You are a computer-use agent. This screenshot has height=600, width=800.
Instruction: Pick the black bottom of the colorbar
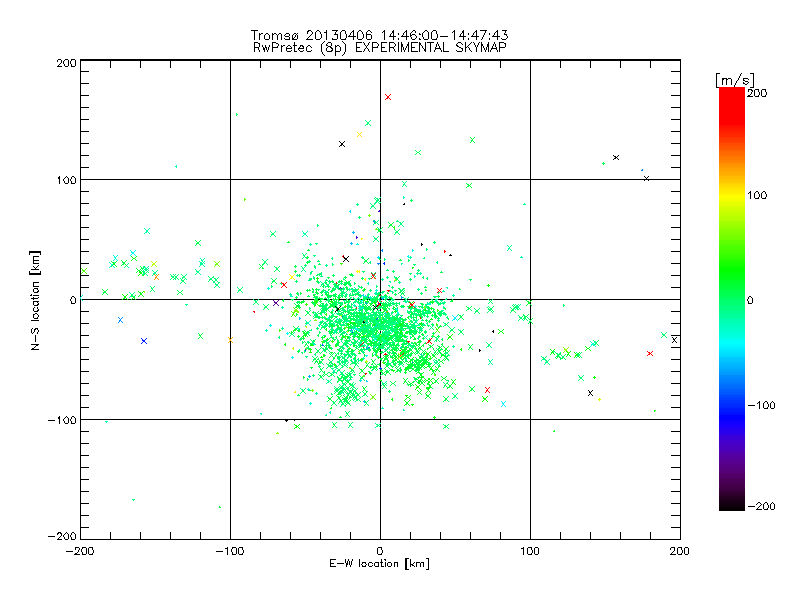click(732, 503)
